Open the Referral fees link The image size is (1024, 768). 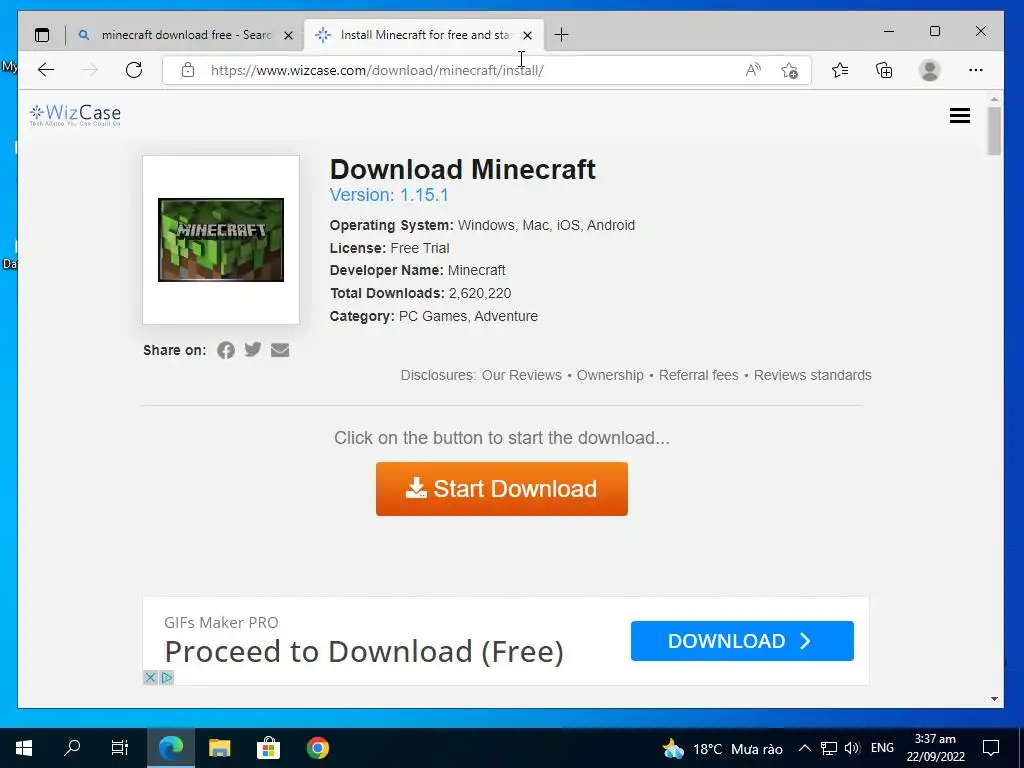coord(698,375)
